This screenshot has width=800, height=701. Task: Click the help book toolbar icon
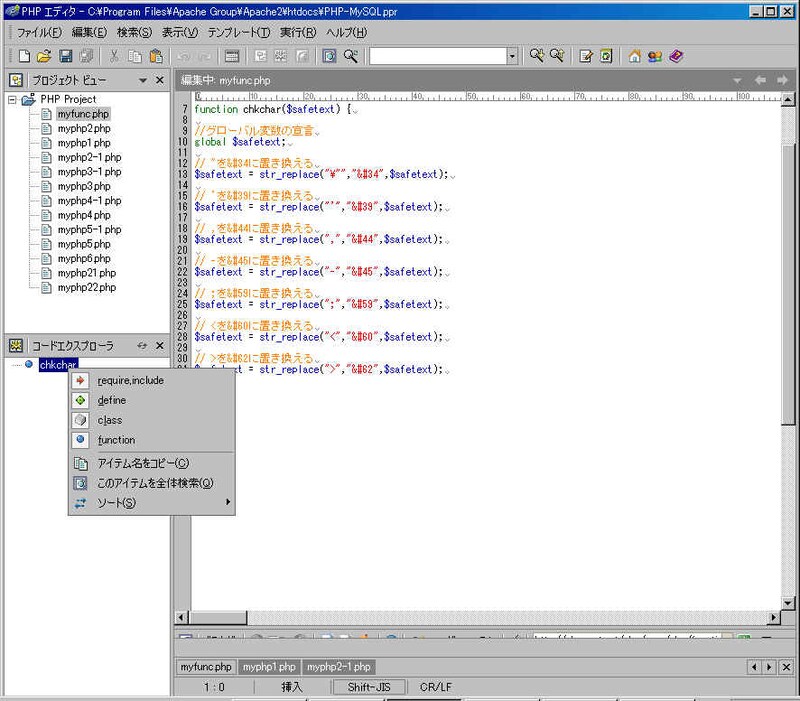(x=676, y=56)
